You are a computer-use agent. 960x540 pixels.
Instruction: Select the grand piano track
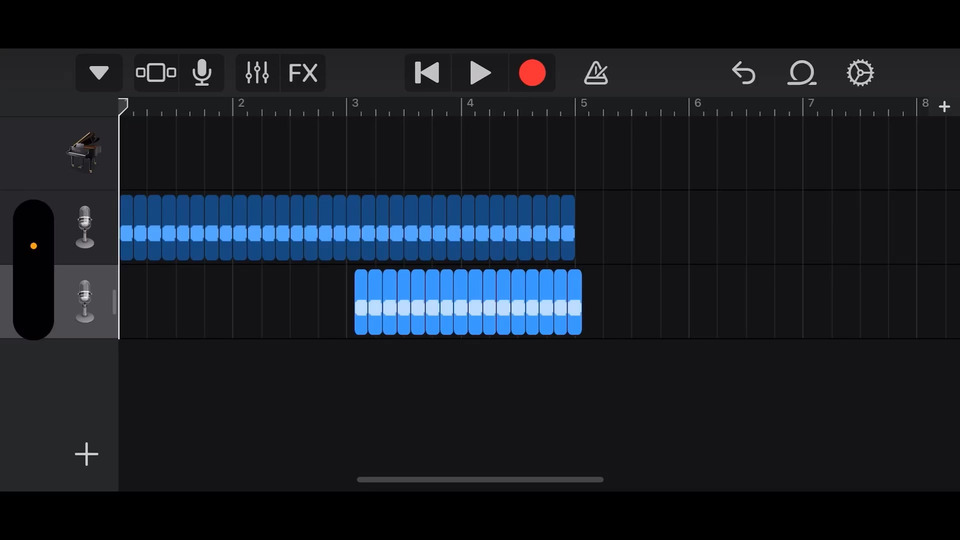(x=85, y=153)
